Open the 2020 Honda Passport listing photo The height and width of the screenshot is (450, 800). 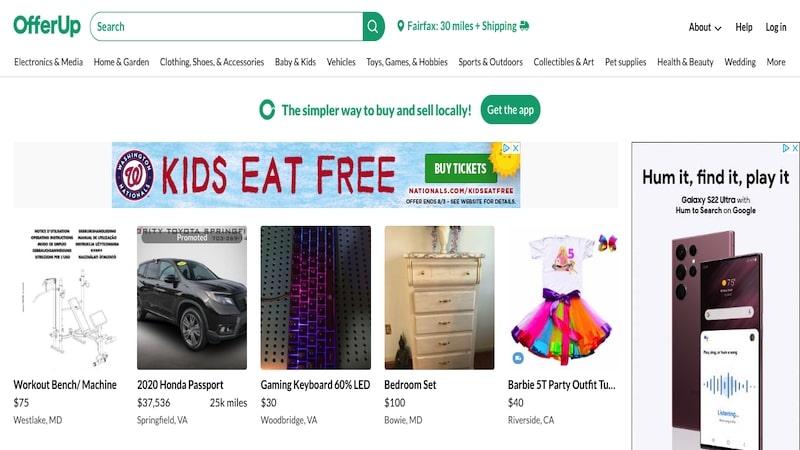pyautogui.click(x=192, y=297)
